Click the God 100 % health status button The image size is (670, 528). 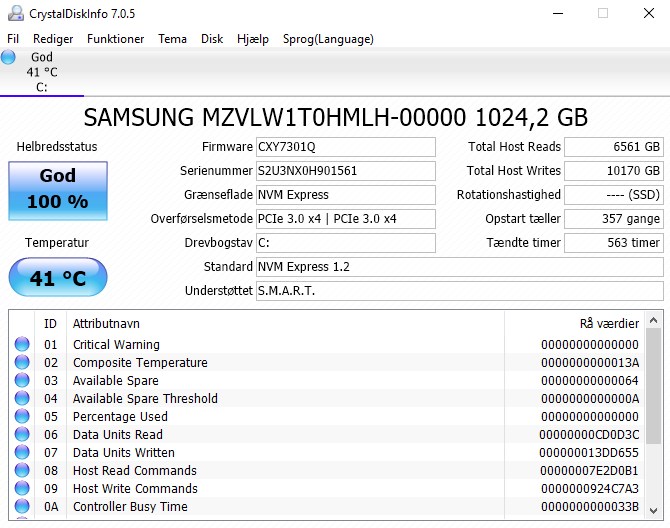pyautogui.click(x=57, y=188)
